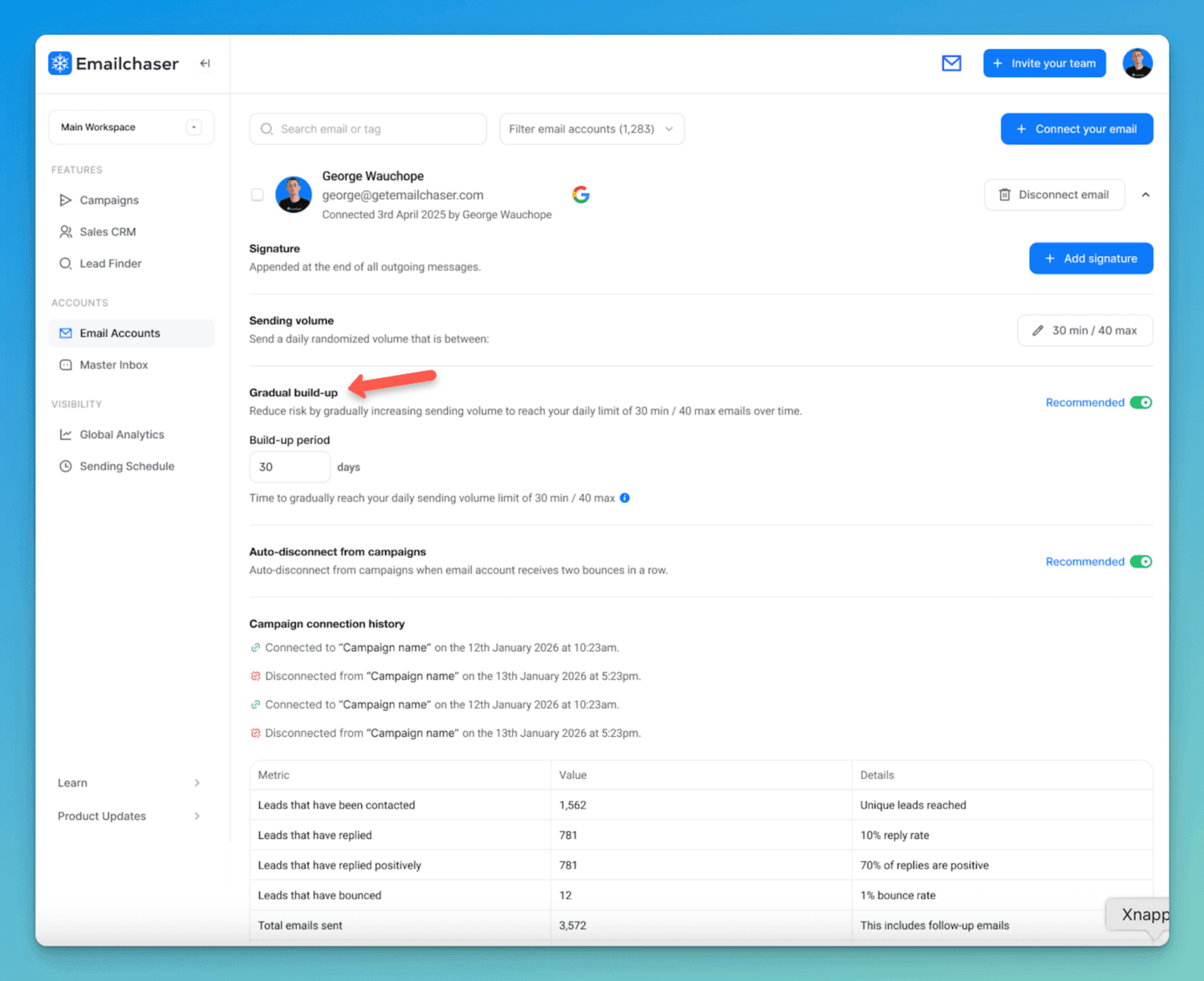
Task: Expand the Learn menu
Action: (128, 783)
